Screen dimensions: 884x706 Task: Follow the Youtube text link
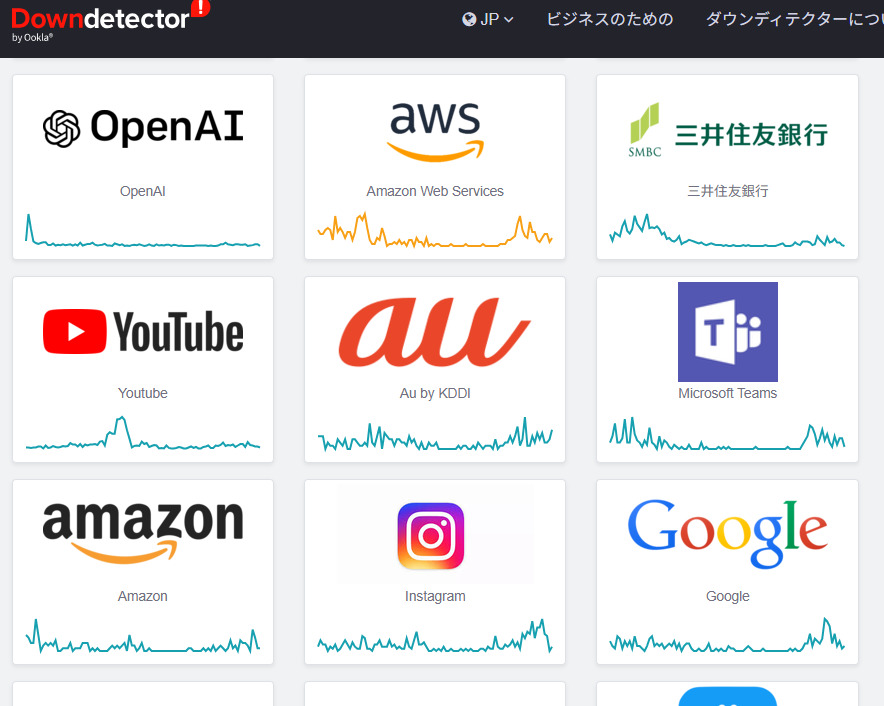143,393
